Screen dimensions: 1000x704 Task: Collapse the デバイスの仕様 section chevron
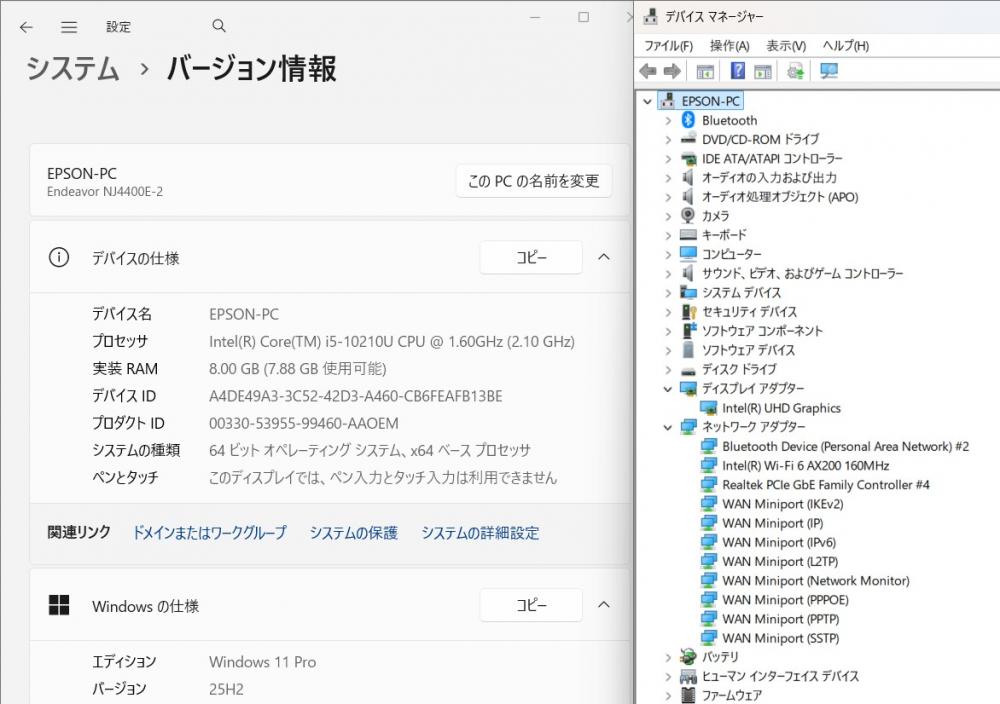click(604, 257)
